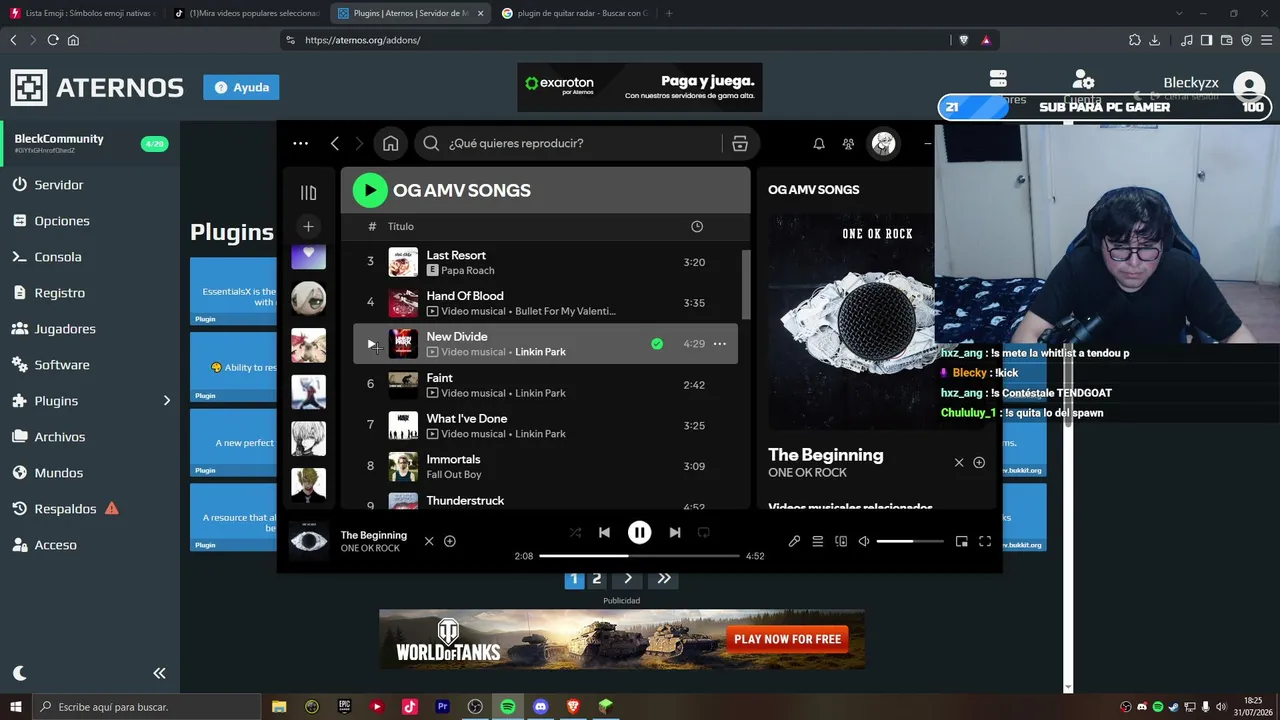The width and height of the screenshot is (1280, 720).
Task: Open the Spotify miniplayer
Action: (x=961, y=541)
